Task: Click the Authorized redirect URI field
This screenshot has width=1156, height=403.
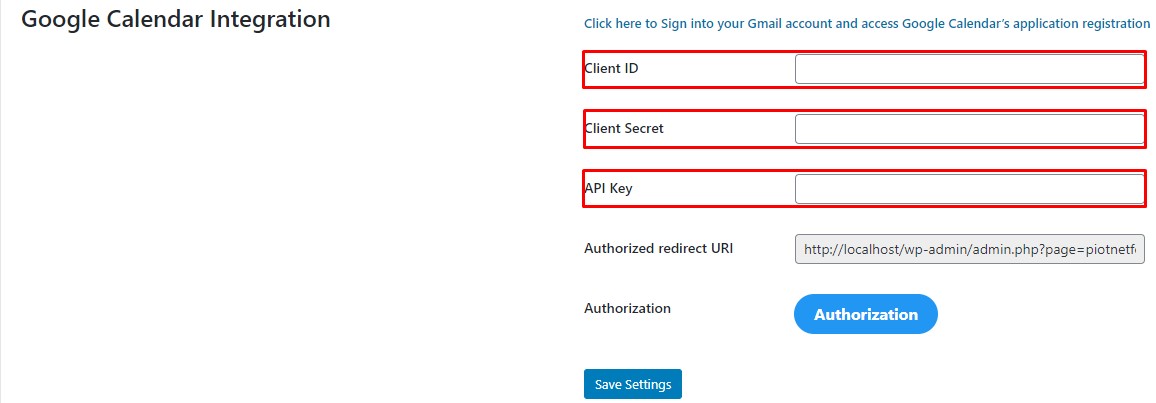Action: (x=969, y=249)
